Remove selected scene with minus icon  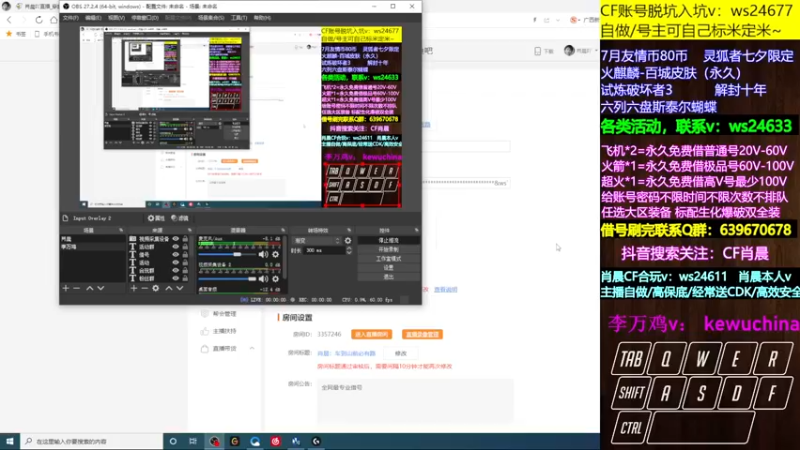coord(77,288)
